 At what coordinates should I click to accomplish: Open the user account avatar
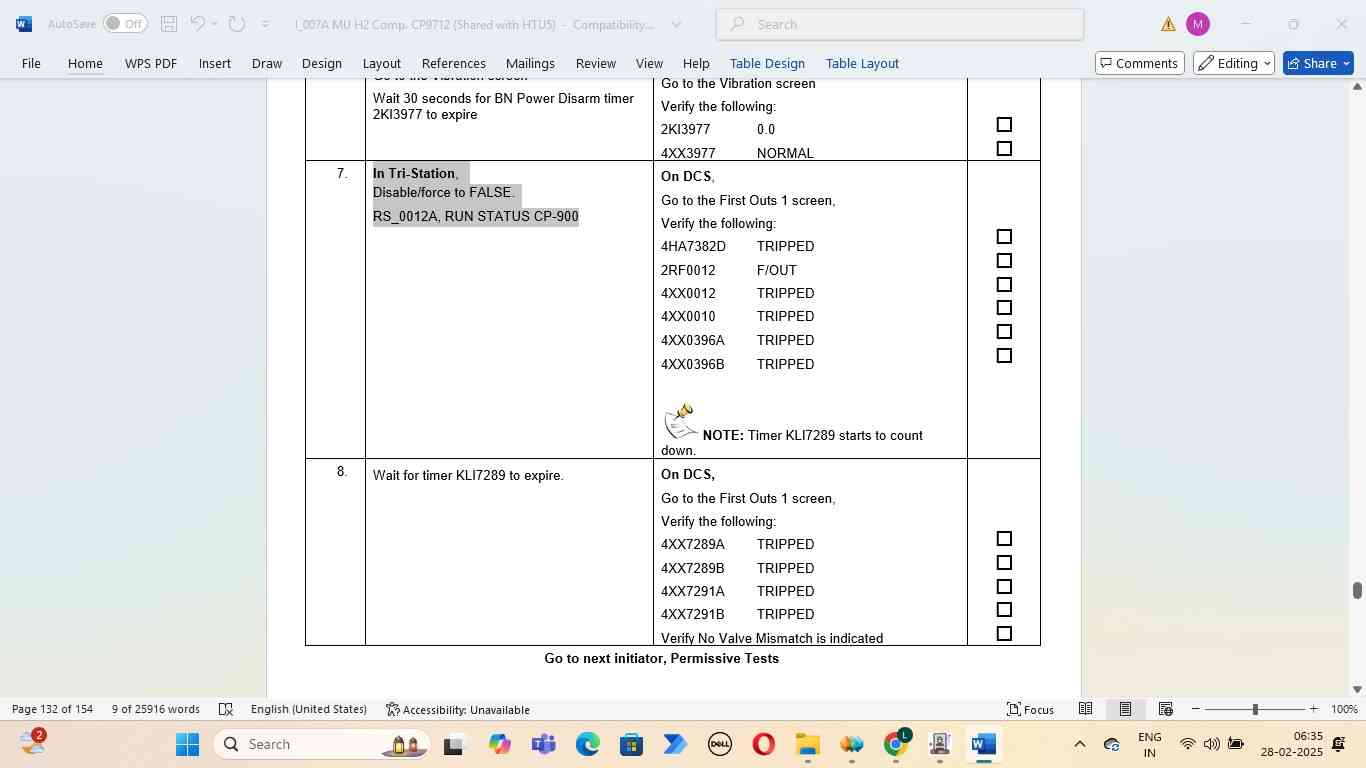click(1198, 24)
